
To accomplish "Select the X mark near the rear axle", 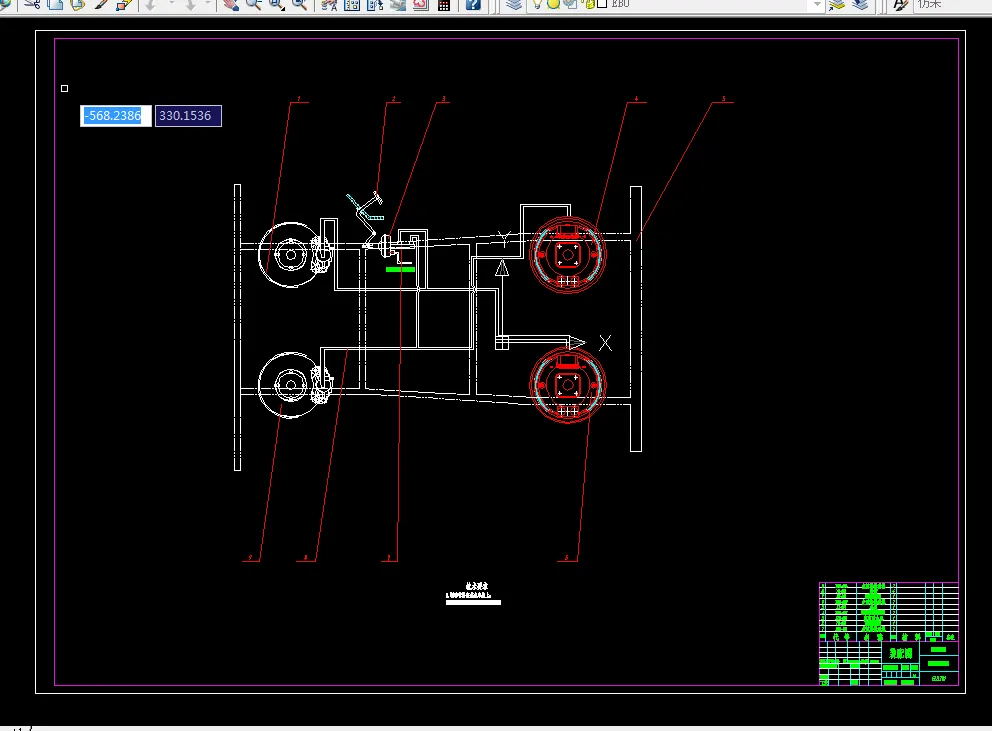I will (605, 343).
